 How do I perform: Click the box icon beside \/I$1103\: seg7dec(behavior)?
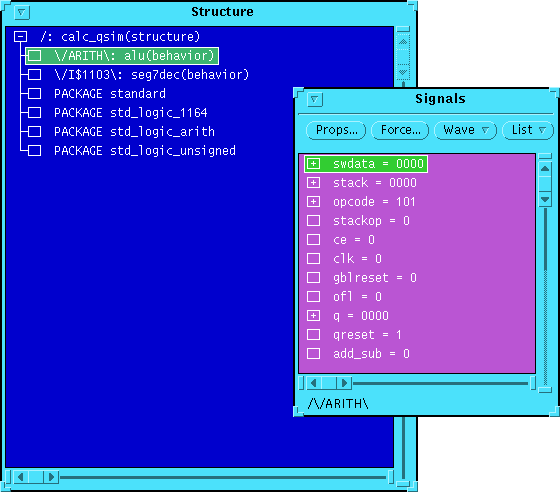pos(35,75)
